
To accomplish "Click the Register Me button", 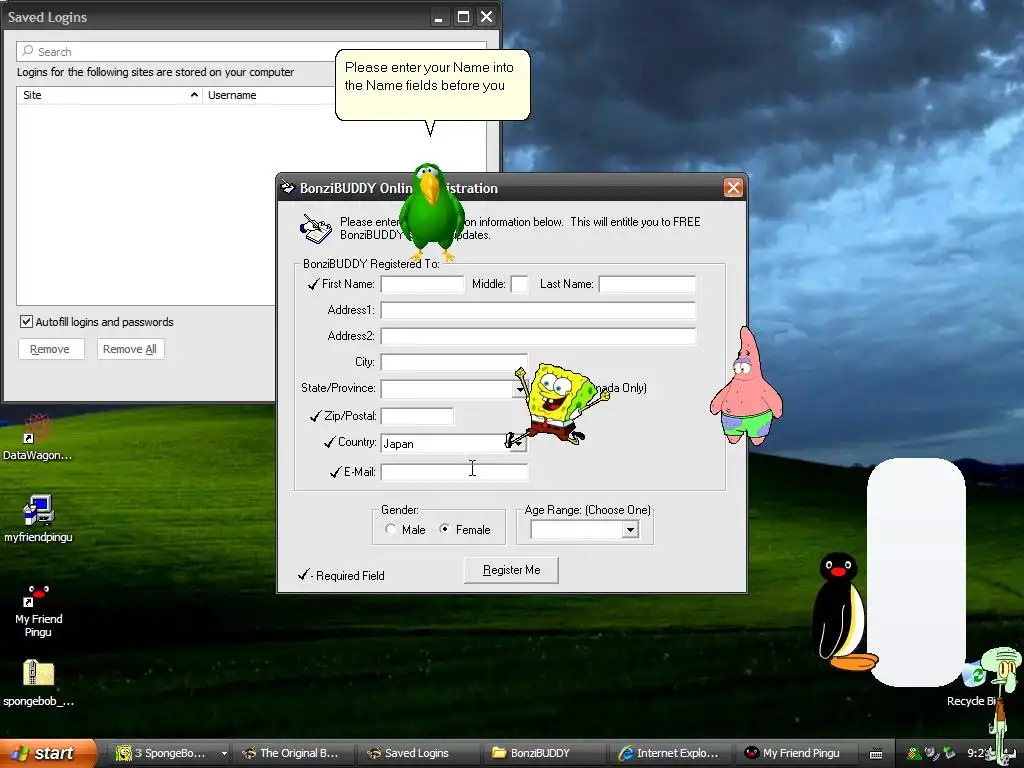I will 511,570.
